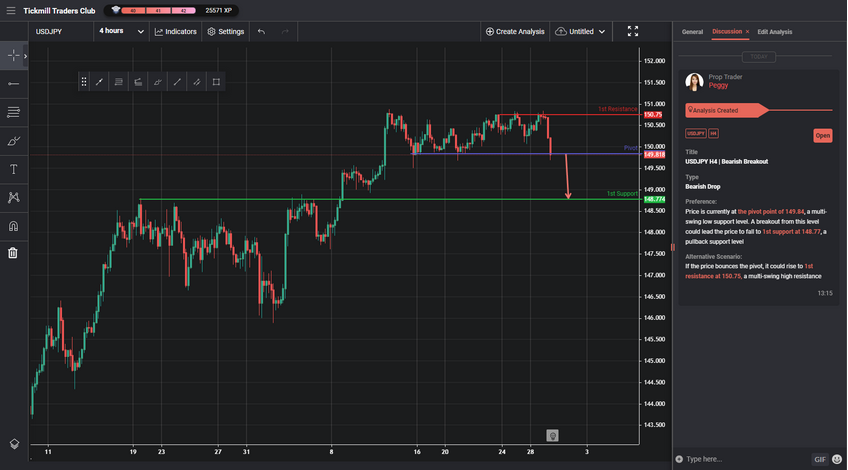Select the crosshair cursor tool
This screenshot has height=470, width=848.
13,56
